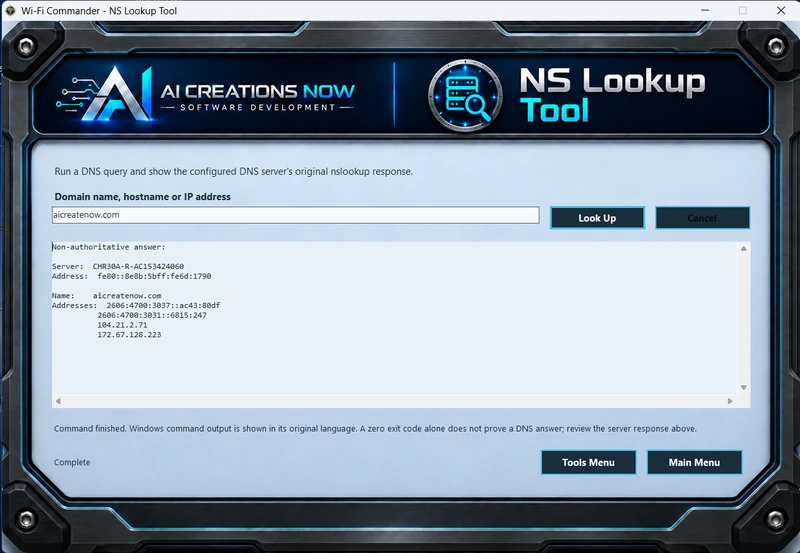The height and width of the screenshot is (553, 800).
Task: Click the 'Command finished' status message
Action: click(375, 429)
